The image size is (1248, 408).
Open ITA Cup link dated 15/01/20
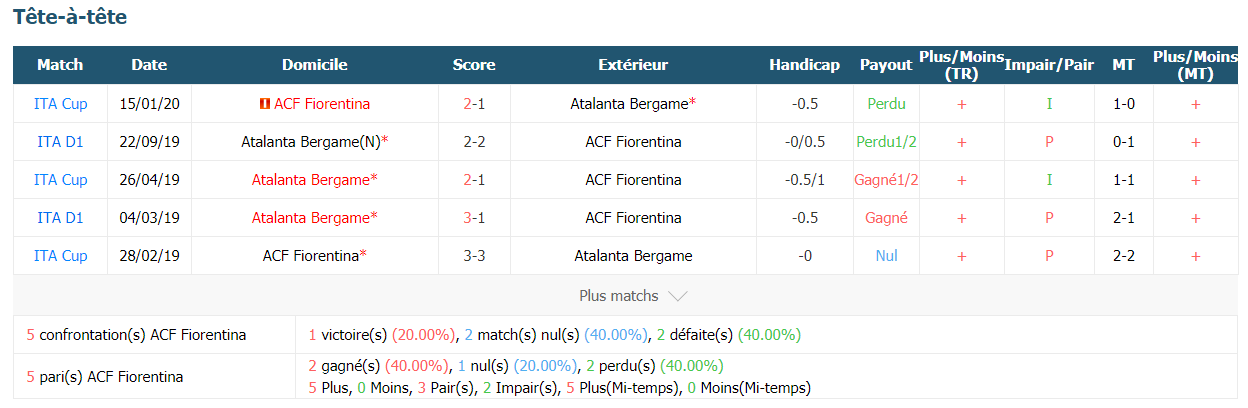60,104
